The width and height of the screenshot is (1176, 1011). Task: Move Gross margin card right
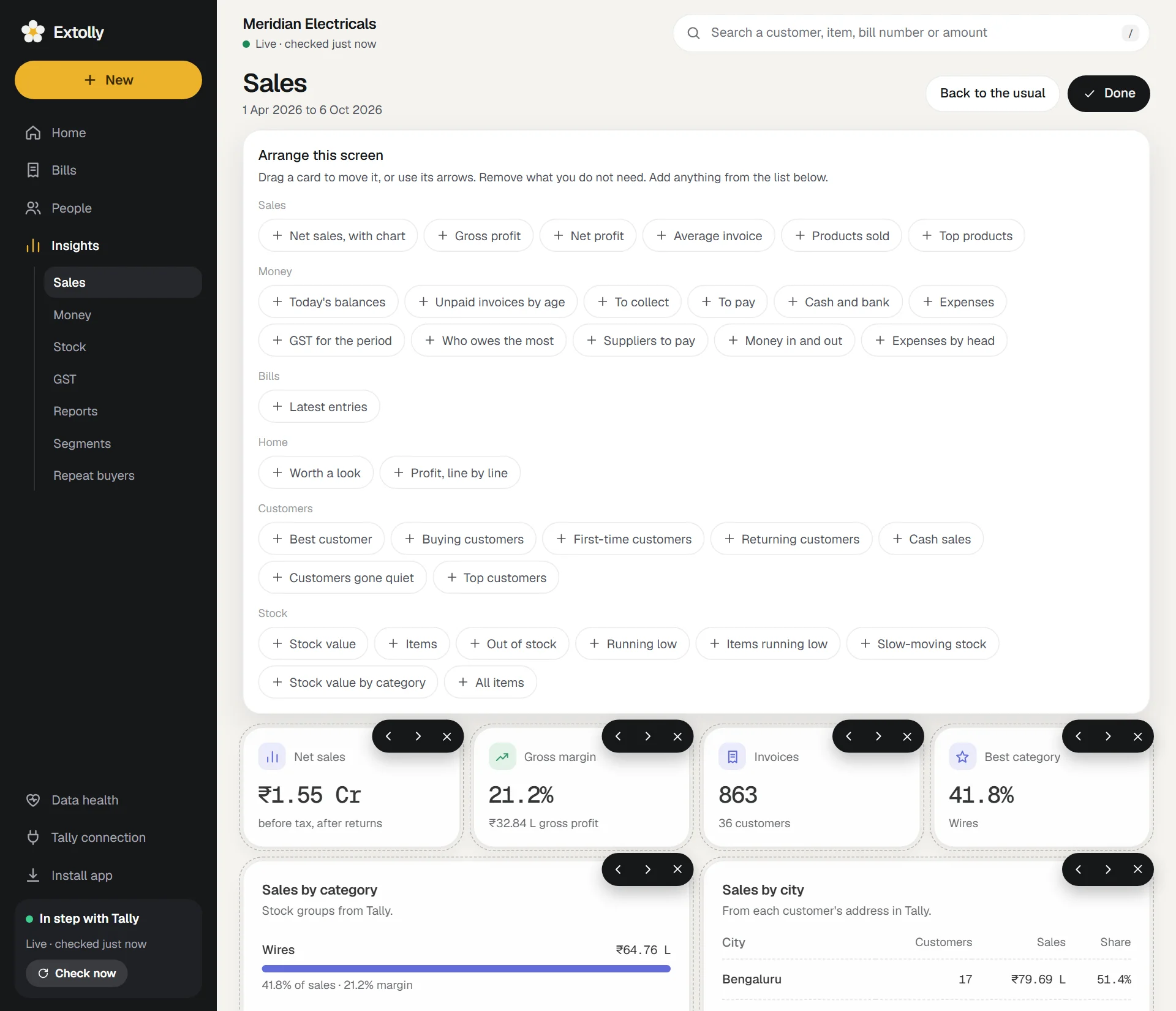tap(647, 736)
